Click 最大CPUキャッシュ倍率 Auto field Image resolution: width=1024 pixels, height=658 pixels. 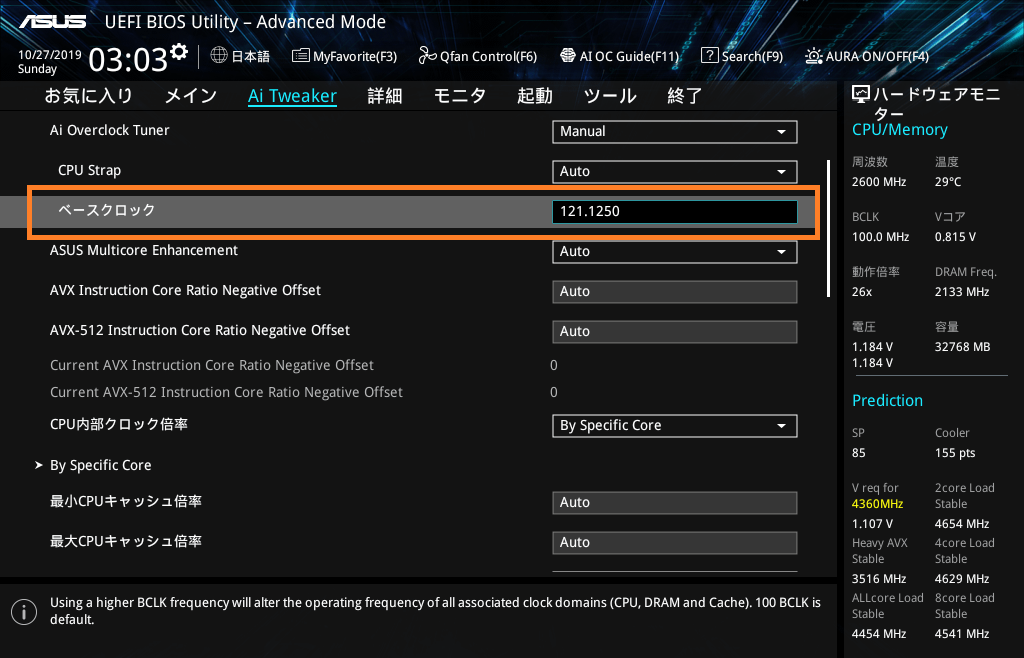coord(675,542)
